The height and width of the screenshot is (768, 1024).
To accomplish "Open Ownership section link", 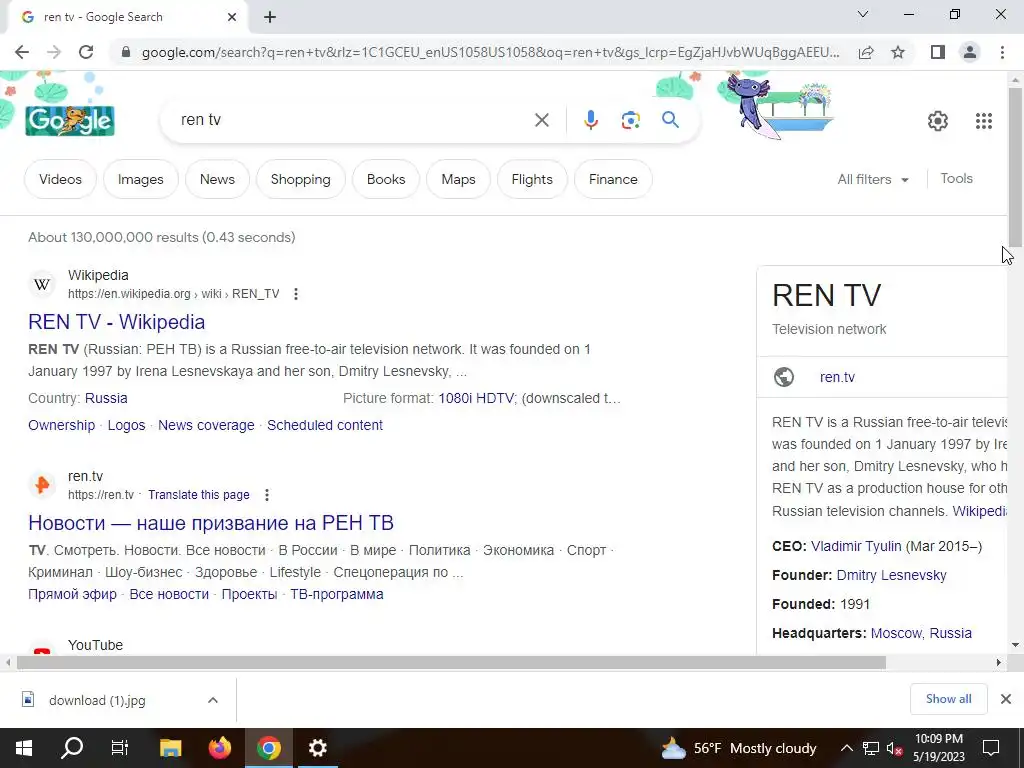I will [61, 425].
